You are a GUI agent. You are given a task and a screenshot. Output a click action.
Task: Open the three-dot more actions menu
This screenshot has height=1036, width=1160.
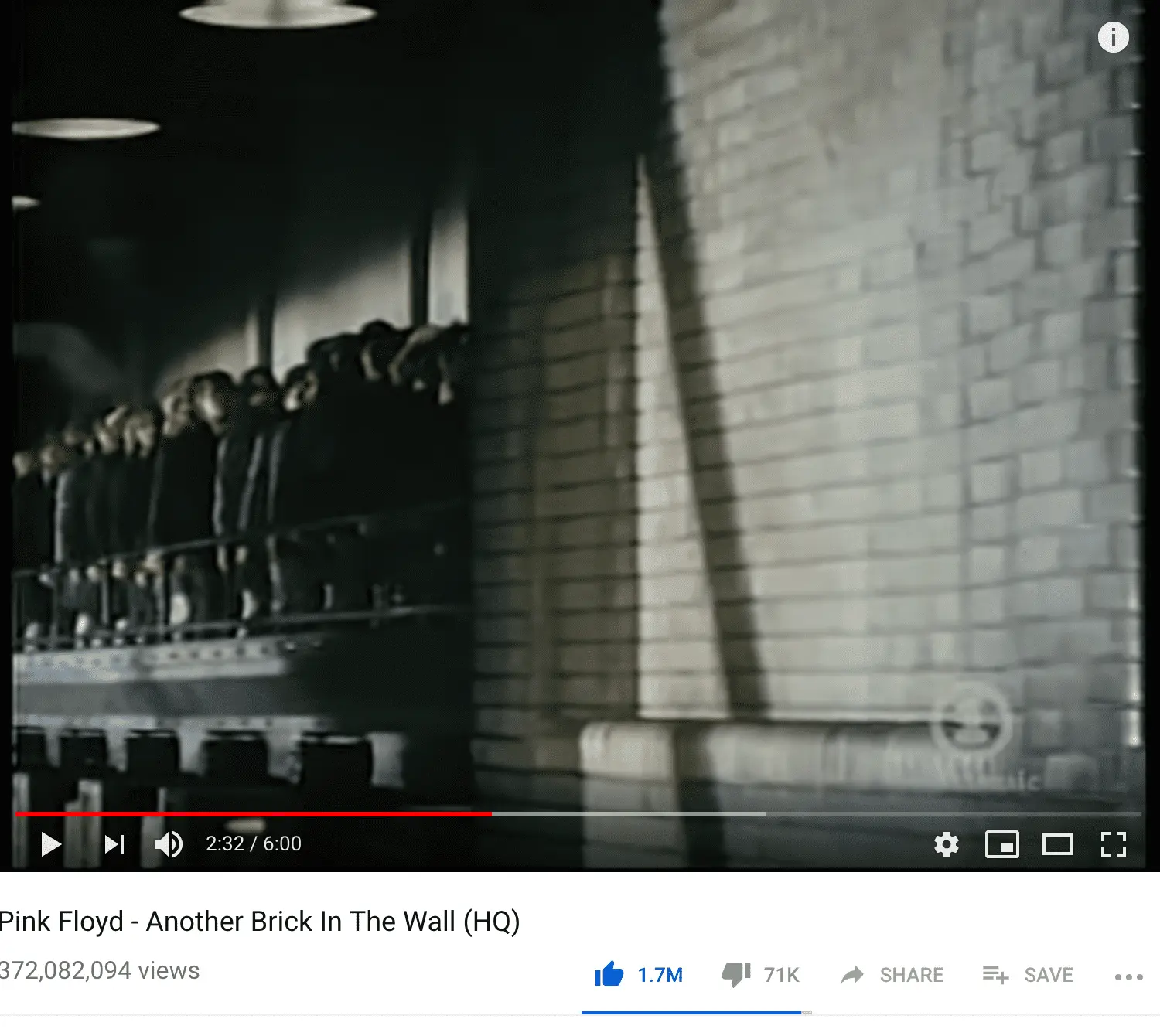coord(1128,977)
